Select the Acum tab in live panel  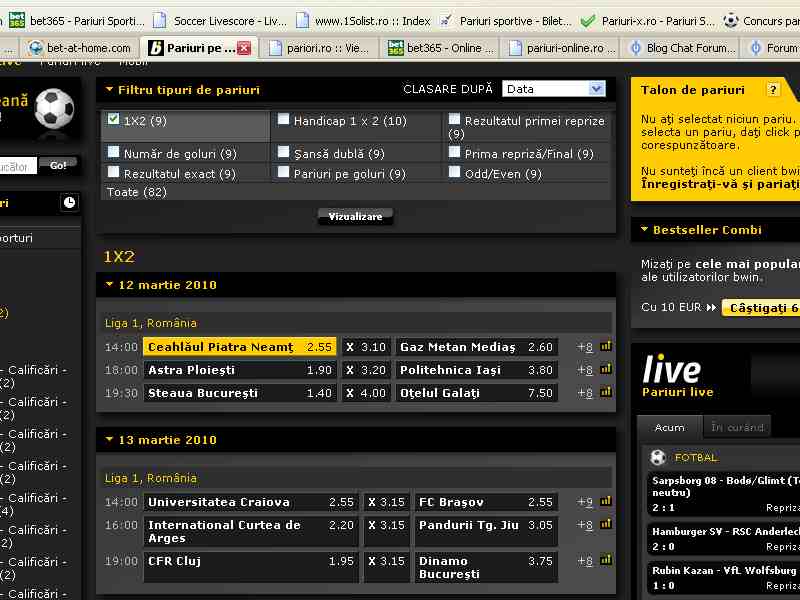click(x=669, y=427)
